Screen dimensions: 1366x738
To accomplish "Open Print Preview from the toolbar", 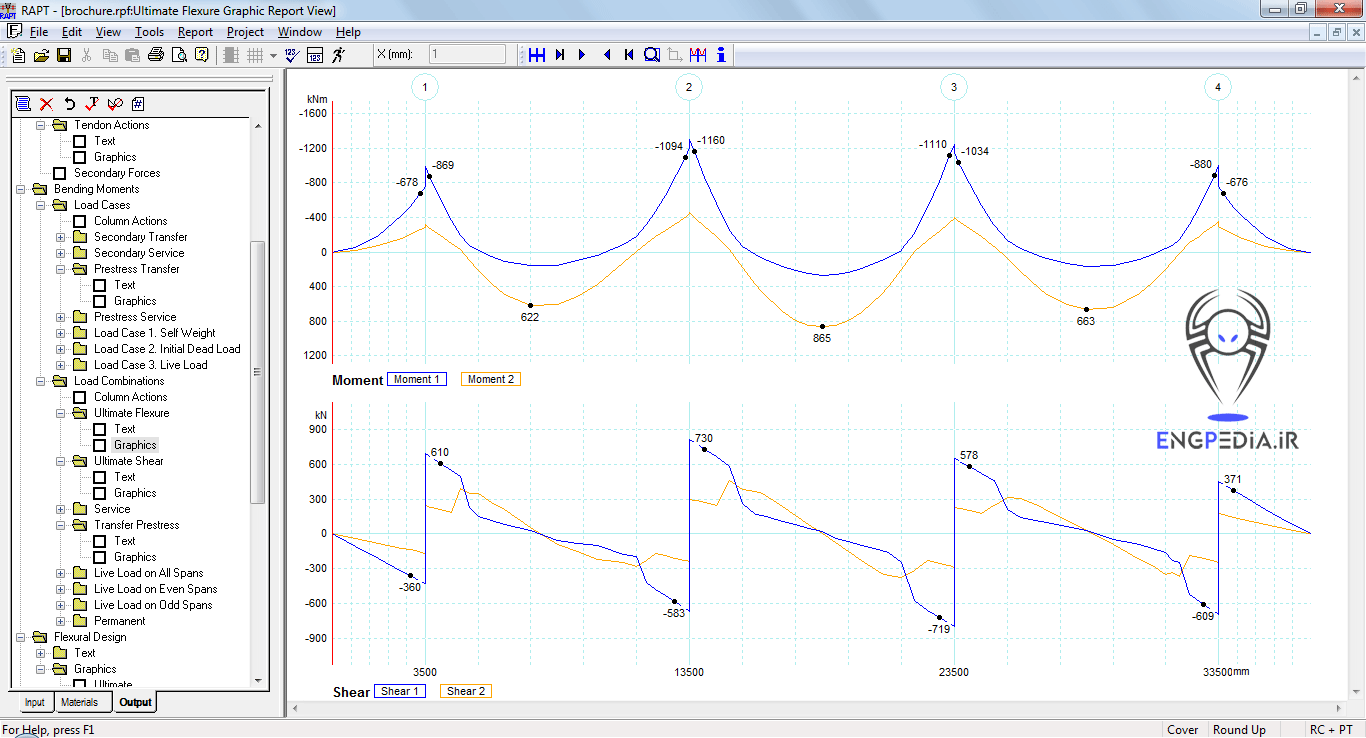I will coord(179,55).
